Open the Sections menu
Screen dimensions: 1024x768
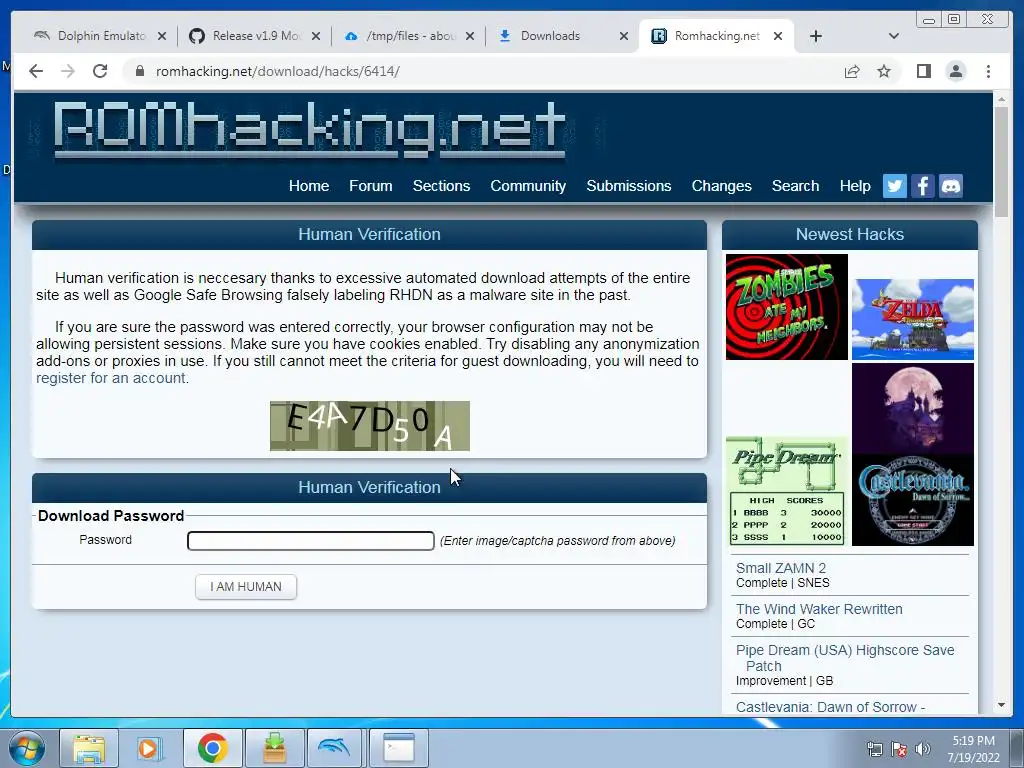[x=441, y=186]
